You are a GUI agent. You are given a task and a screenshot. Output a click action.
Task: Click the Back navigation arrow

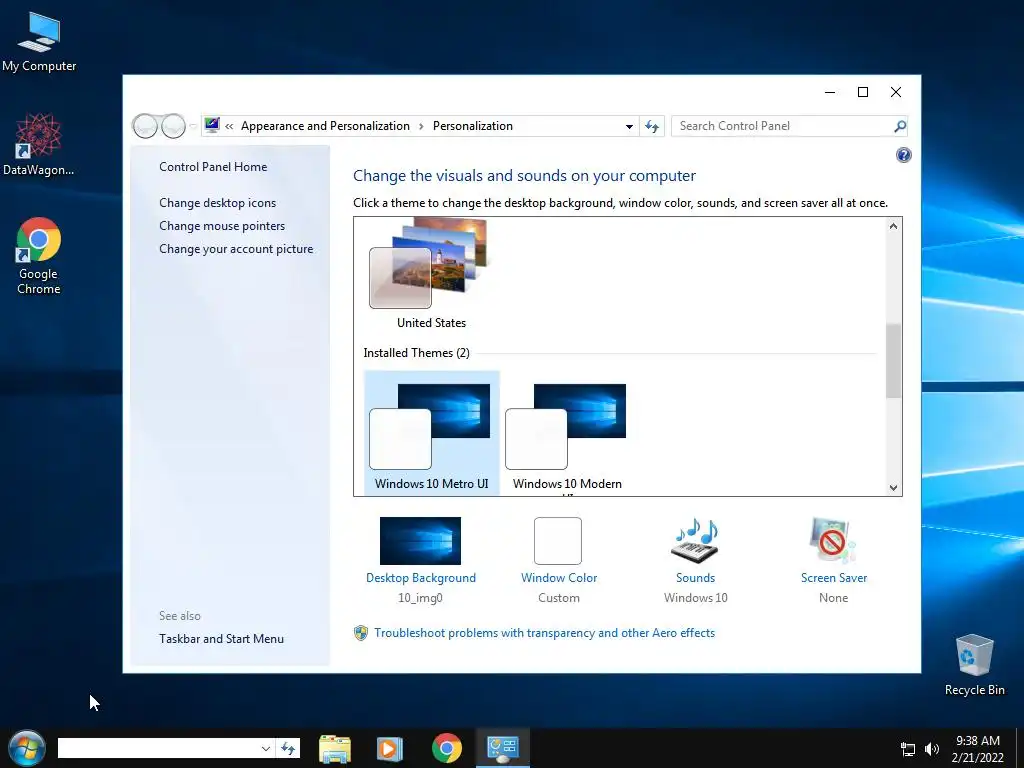[x=145, y=125]
